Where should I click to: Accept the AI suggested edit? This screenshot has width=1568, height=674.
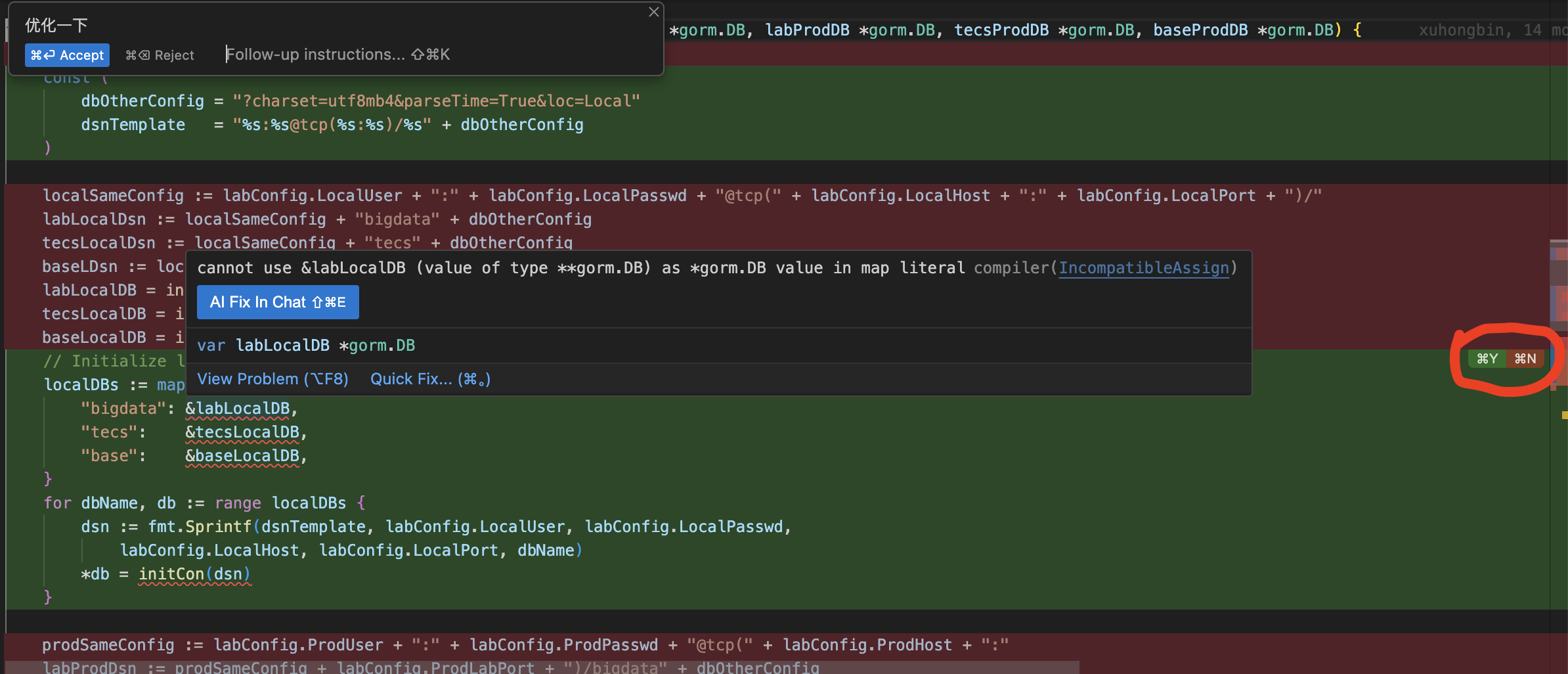click(67, 55)
